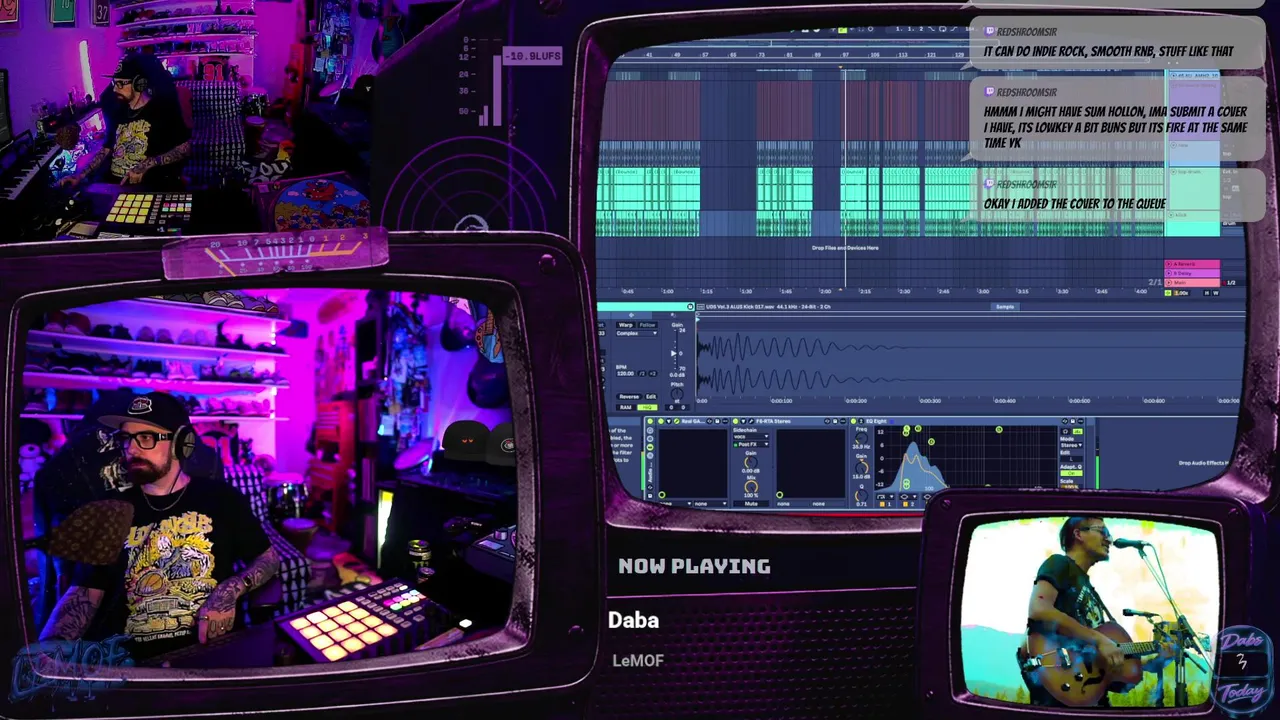
Task: Open band 2 filter type chooser in EQ Eight
Action: pos(908,496)
